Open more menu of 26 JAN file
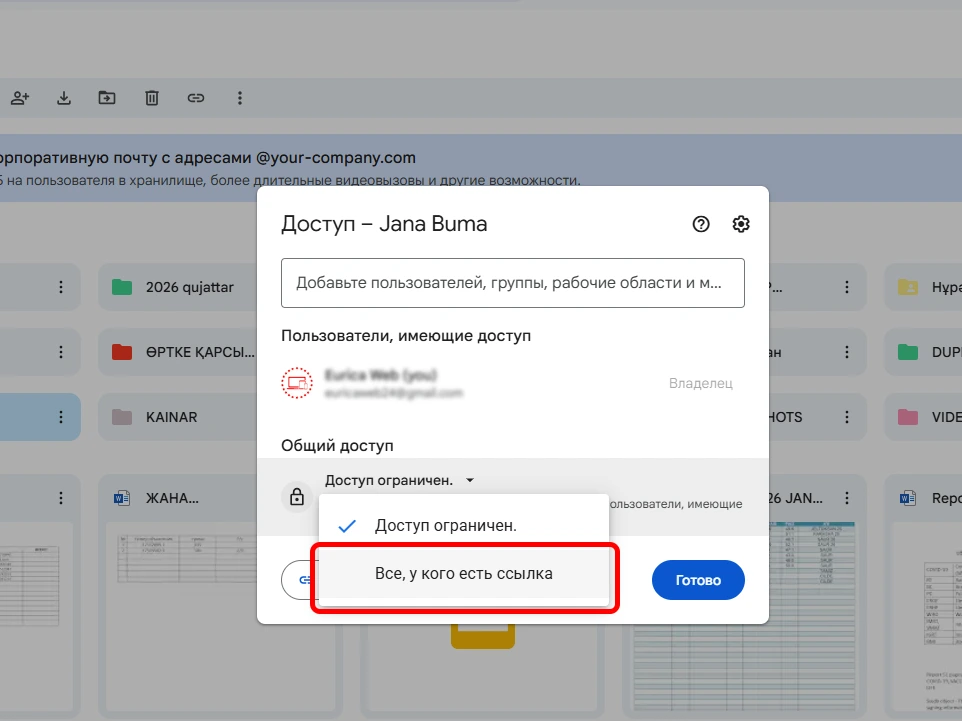The image size is (962, 721). click(x=847, y=498)
